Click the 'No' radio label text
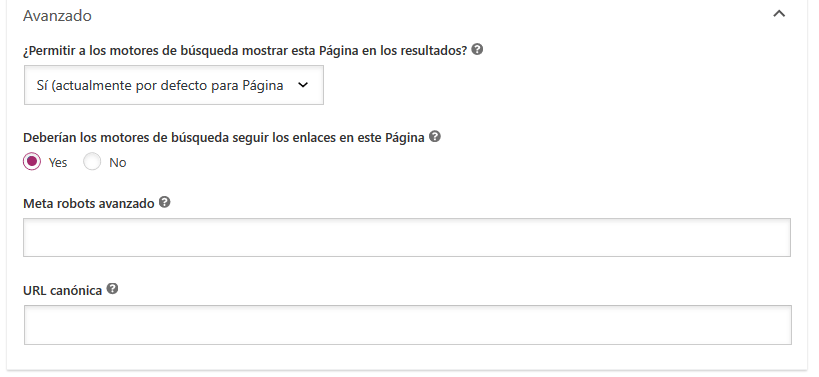The image size is (819, 377). click(118, 163)
